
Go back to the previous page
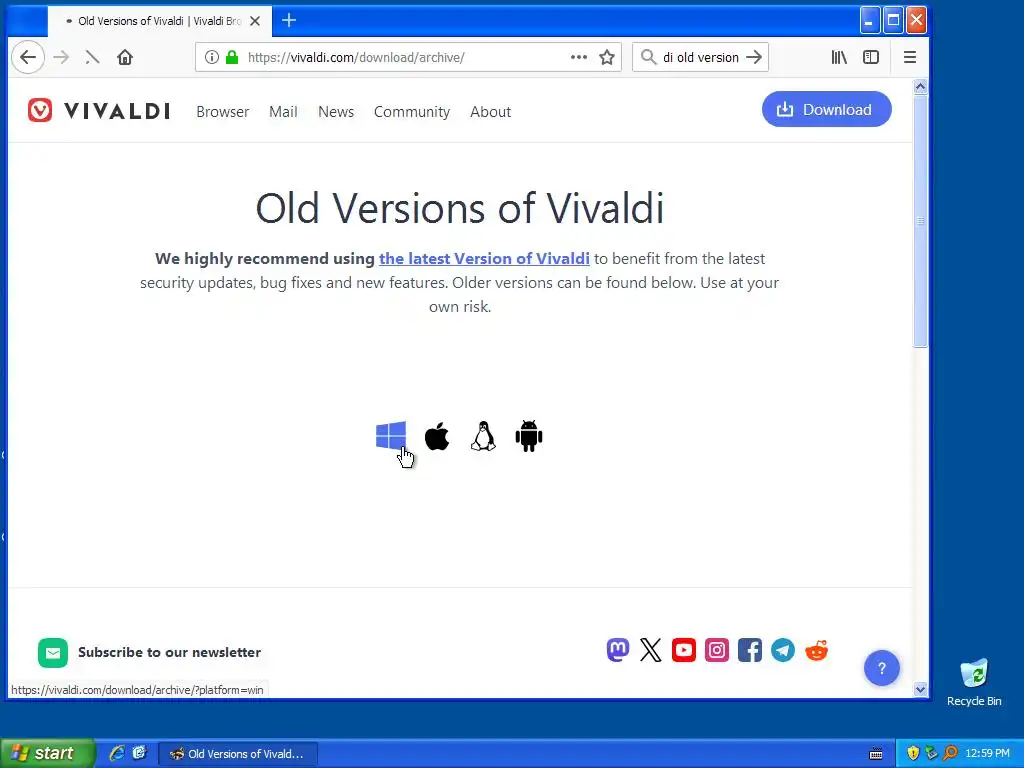click(x=27, y=57)
